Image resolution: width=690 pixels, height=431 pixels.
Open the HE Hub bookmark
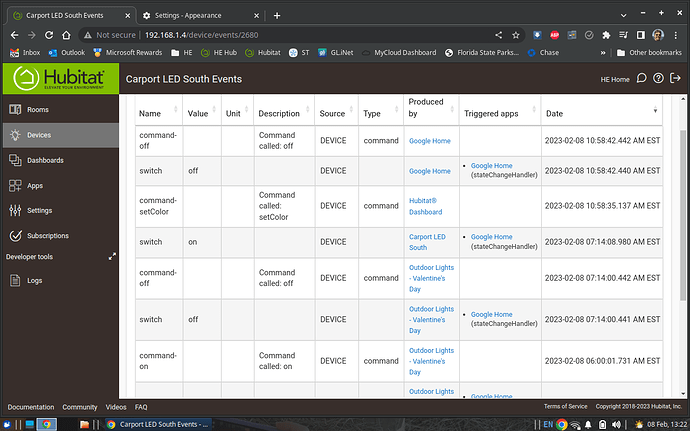click(x=219, y=52)
